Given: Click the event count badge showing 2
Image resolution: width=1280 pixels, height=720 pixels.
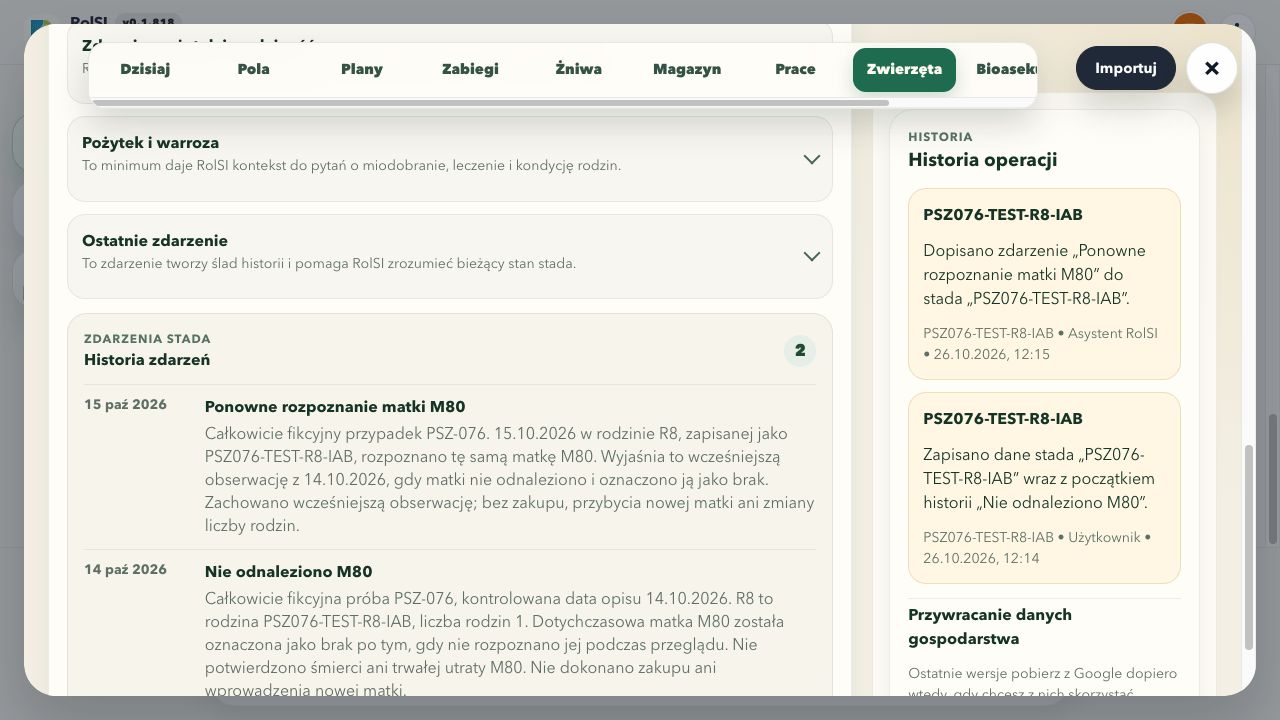Looking at the screenshot, I should pyautogui.click(x=800, y=351).
